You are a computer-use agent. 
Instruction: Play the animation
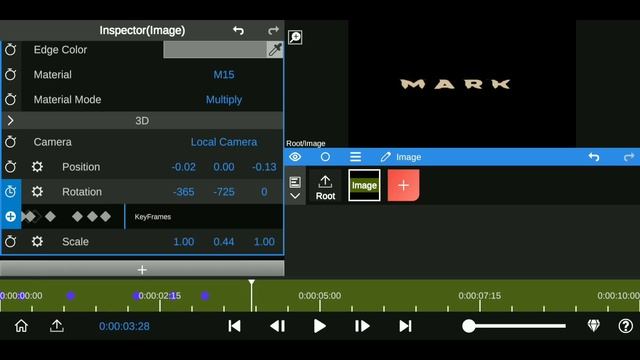click(x=320, y=326)
